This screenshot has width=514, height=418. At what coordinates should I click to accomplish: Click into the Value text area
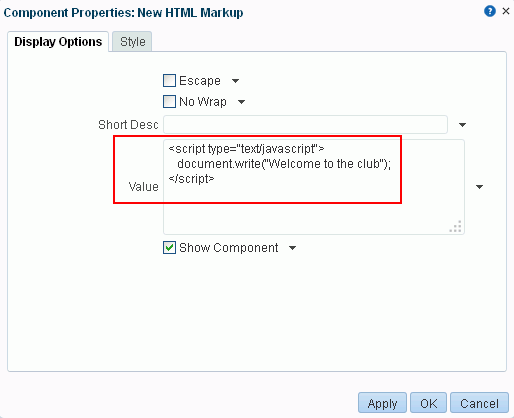click(x=314, y=187)
